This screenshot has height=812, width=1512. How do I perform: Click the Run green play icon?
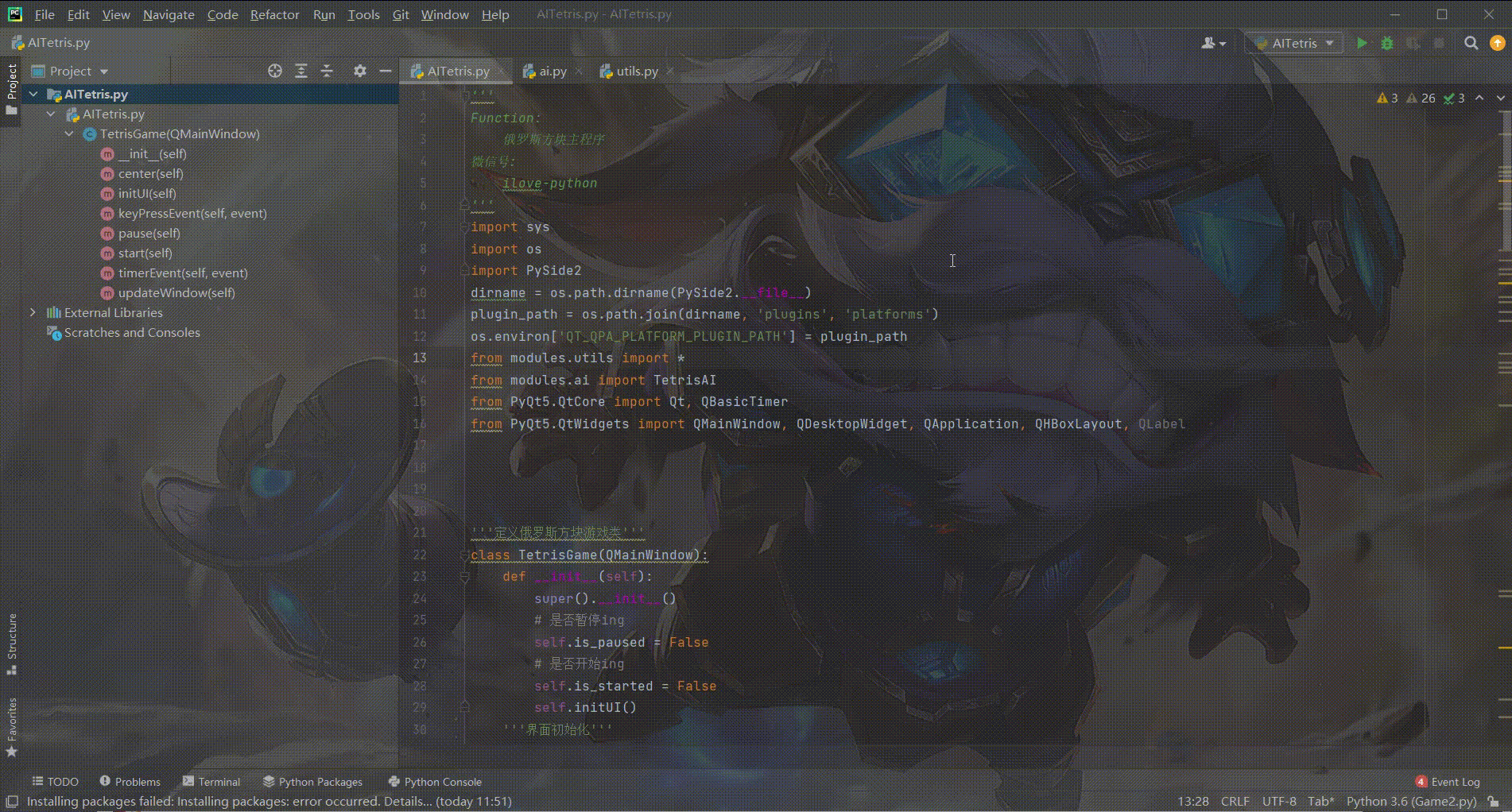pyautogui.click(x=1362, y=44)
